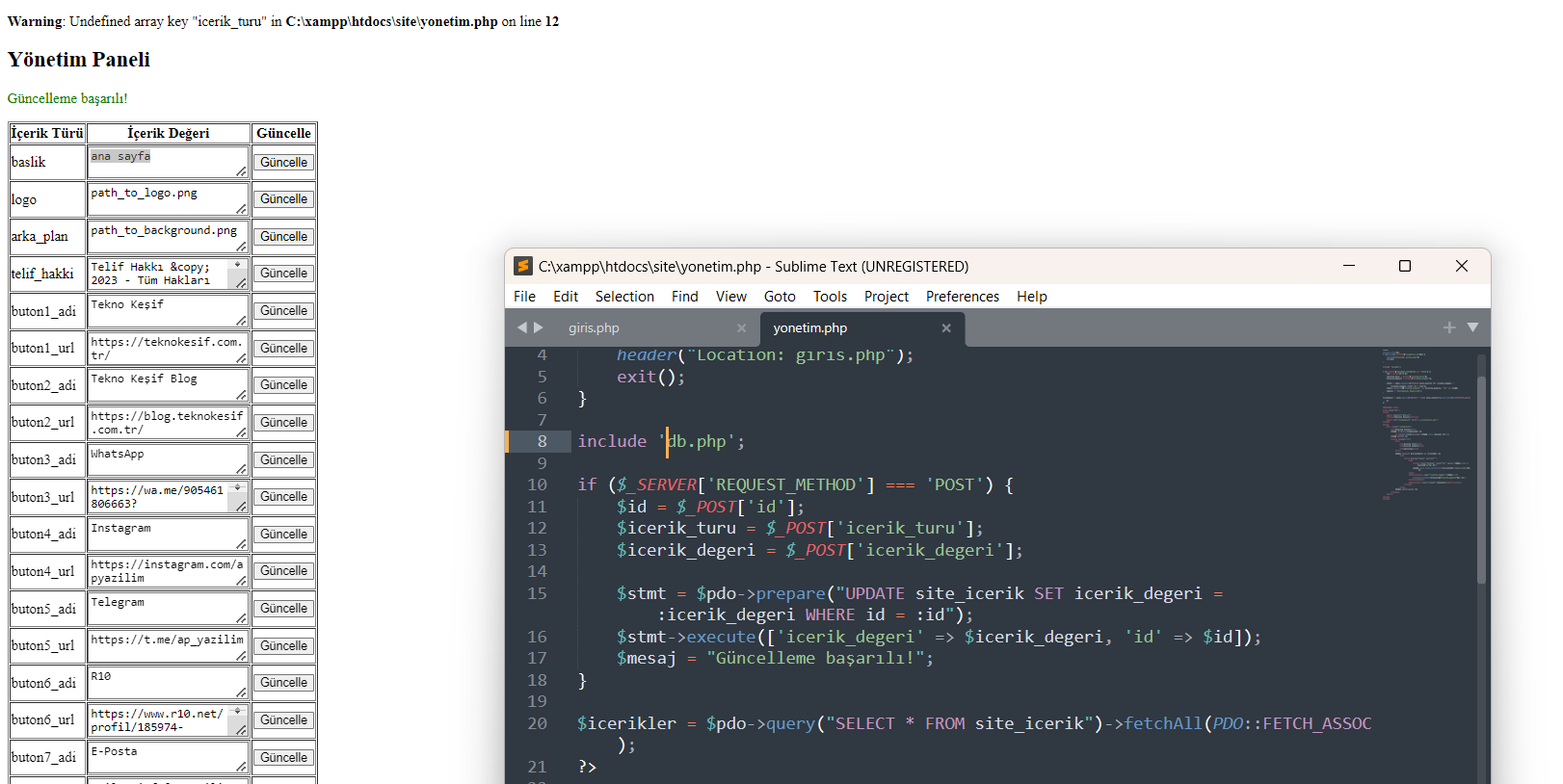Click the Sublime Text app icon in title bar
This screenshot has height=784, width=1563.
(x=523, y=266)
